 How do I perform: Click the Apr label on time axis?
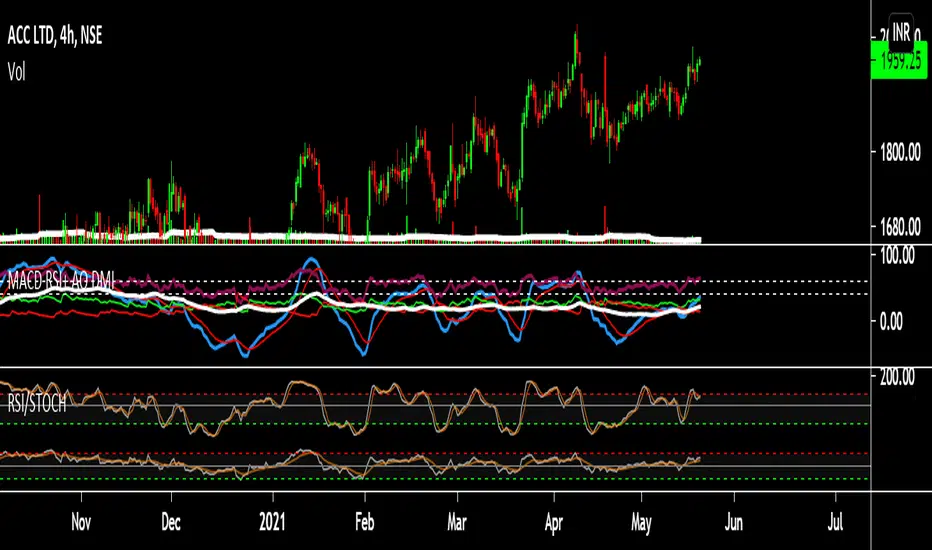(x=553, y=521)
